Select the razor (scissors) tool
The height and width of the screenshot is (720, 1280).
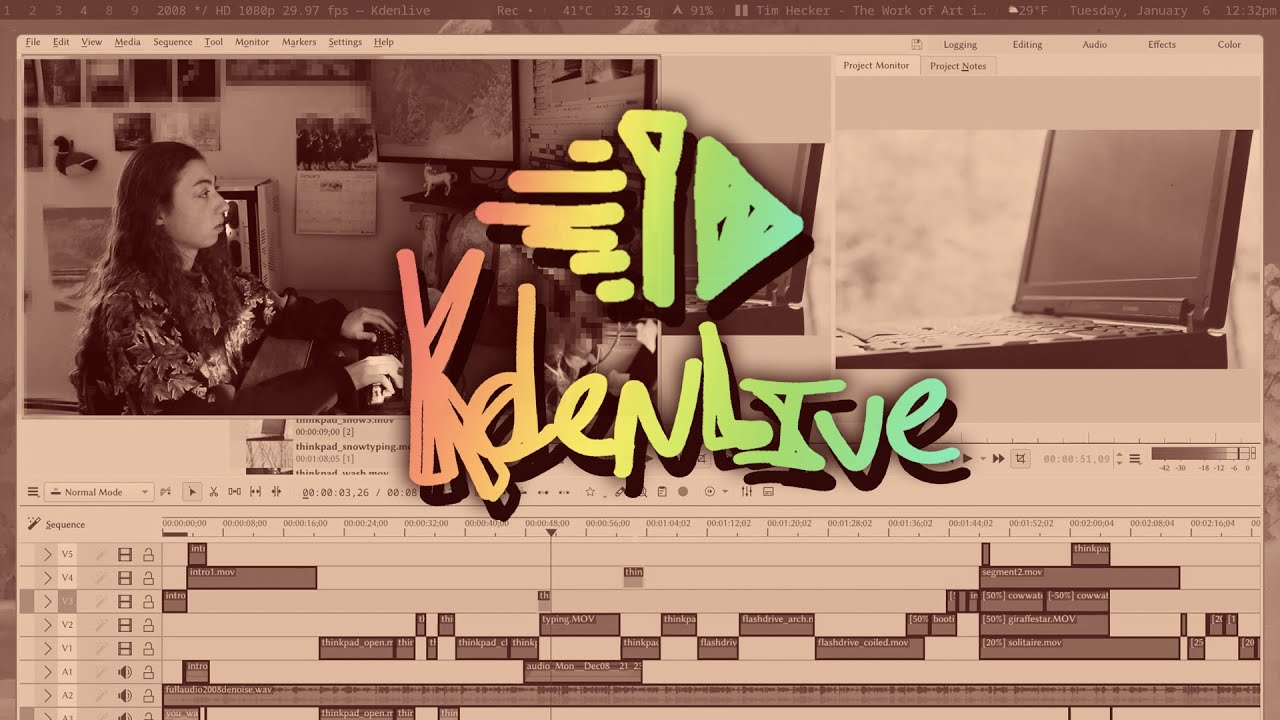tap(213, 492)
